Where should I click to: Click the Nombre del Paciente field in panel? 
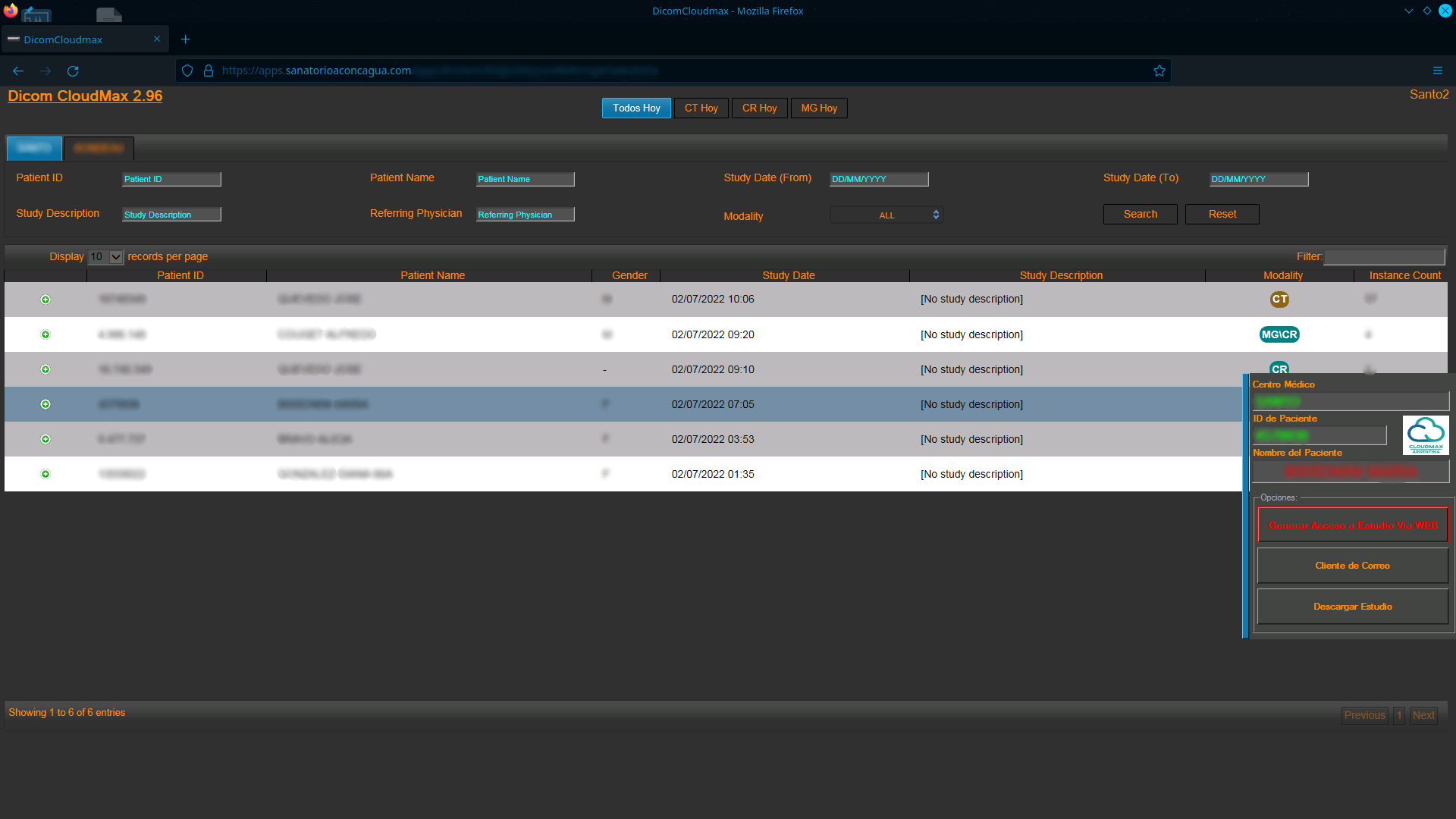coord(1351,471)
